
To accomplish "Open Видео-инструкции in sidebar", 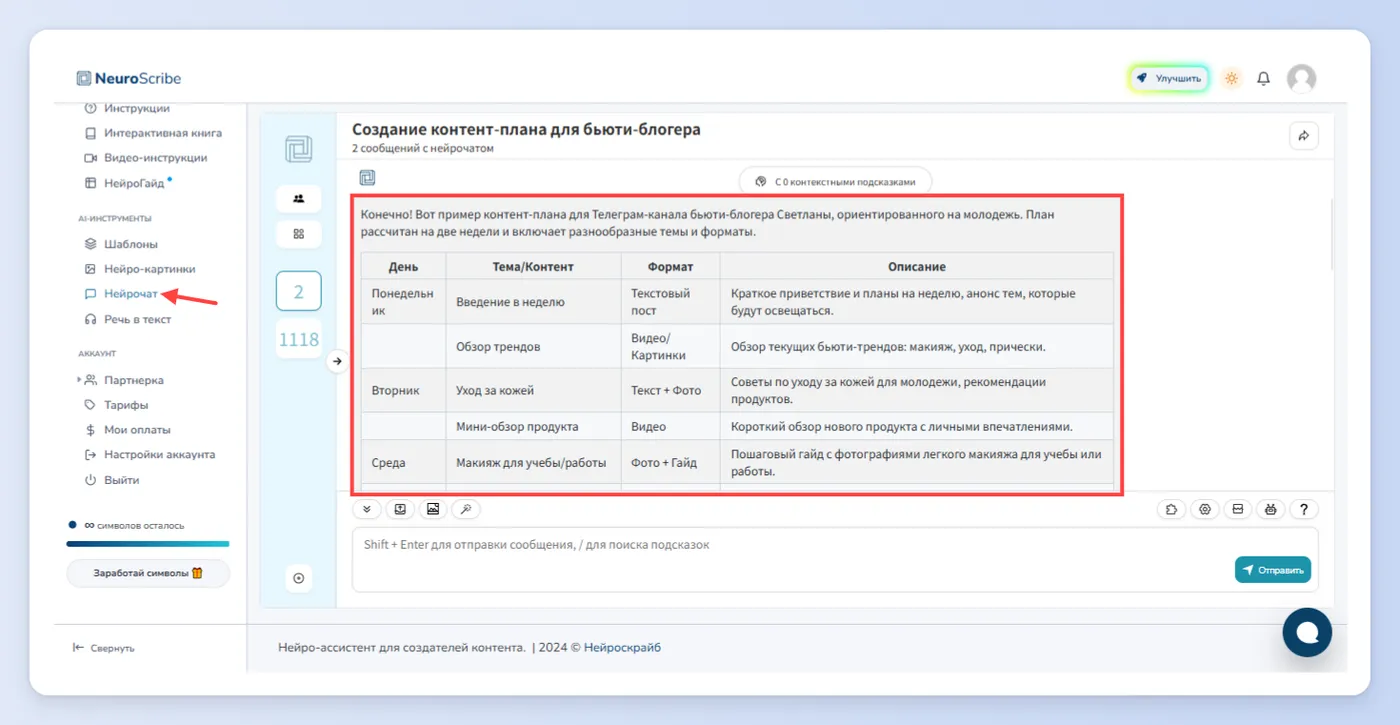I will pos(145,158).
